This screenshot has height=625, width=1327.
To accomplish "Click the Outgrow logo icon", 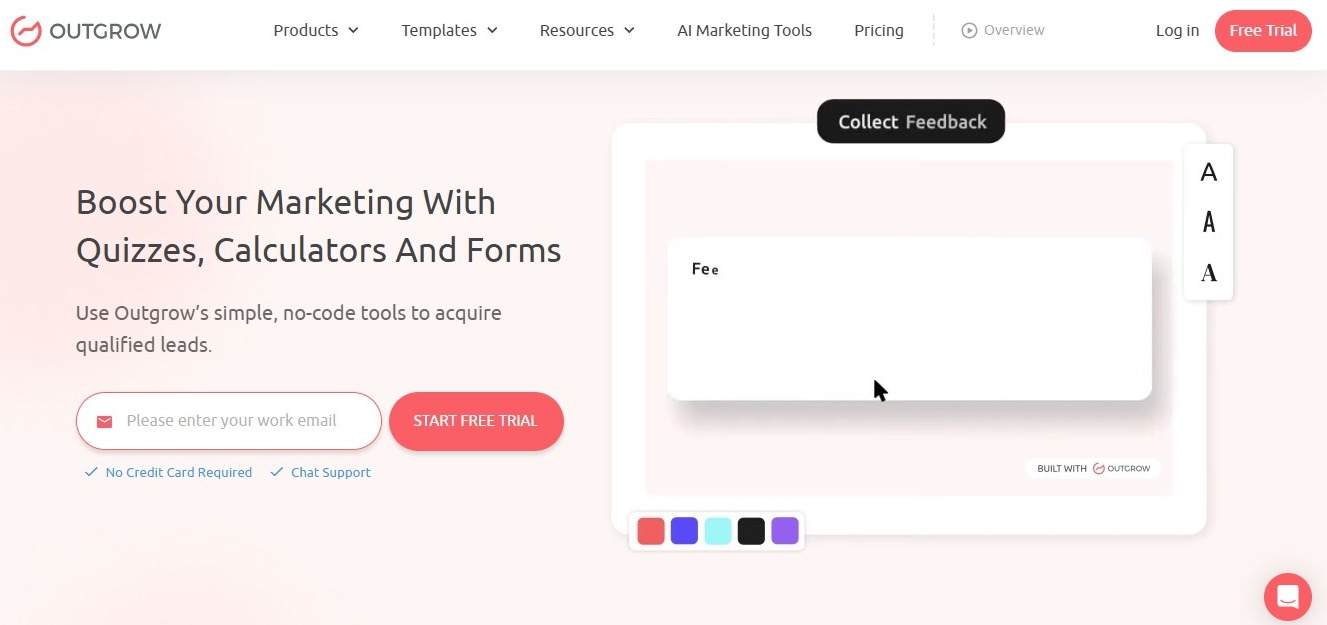I will pyautogui.click(x=26, y=31).
